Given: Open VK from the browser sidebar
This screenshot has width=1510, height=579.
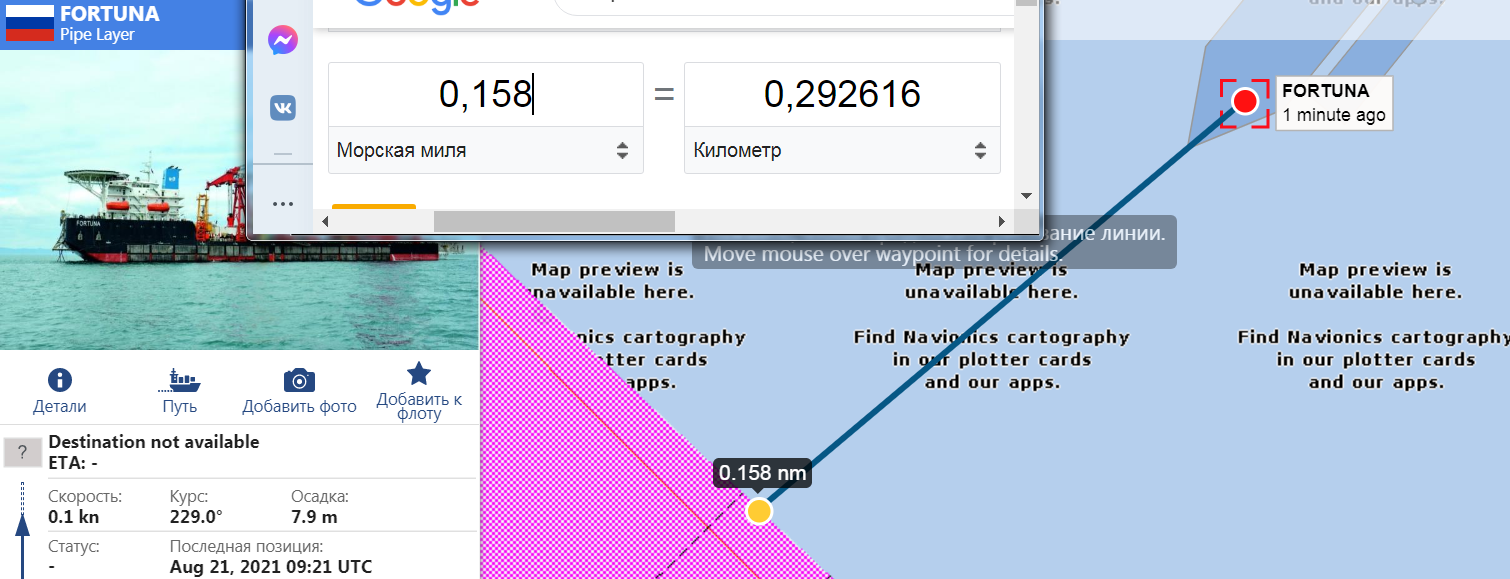Looking at the screenshot, I should tap(282, 107).
